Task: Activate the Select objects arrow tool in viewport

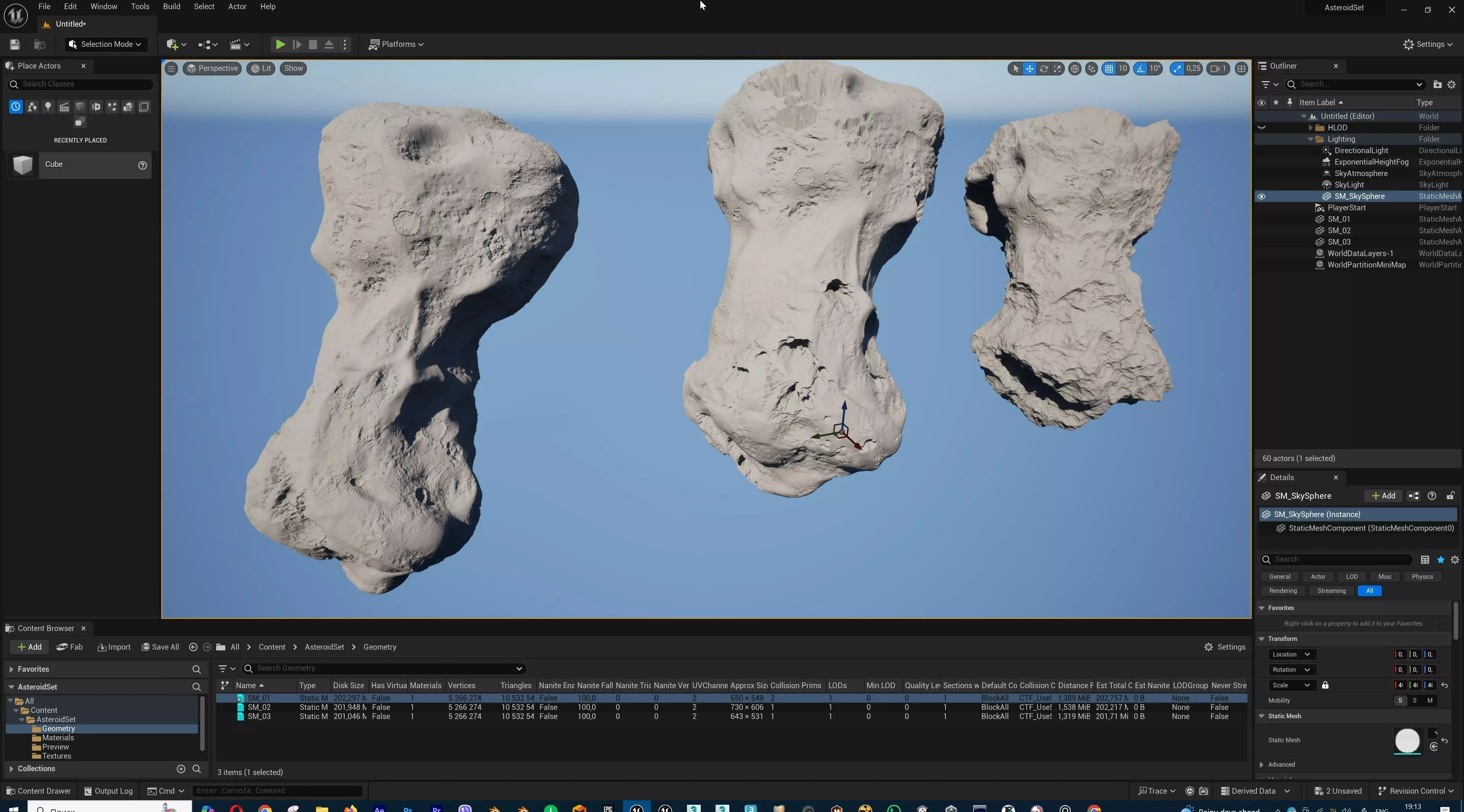Action: tap(1016, 69)
